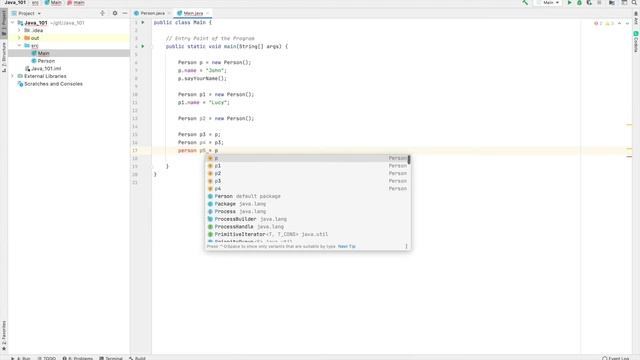Click the Next Tip link in completion popup
The height and width of the screenshot is (360, 640).
(x=347, y=247)
